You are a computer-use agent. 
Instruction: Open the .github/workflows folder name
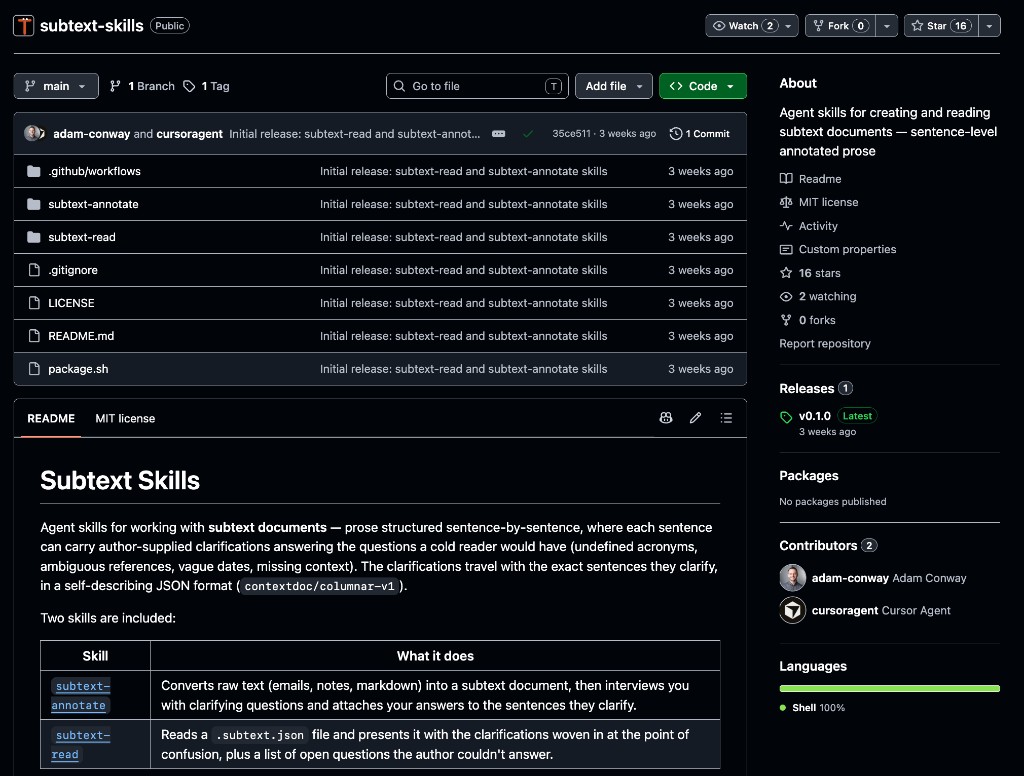[x=94, y=171]
